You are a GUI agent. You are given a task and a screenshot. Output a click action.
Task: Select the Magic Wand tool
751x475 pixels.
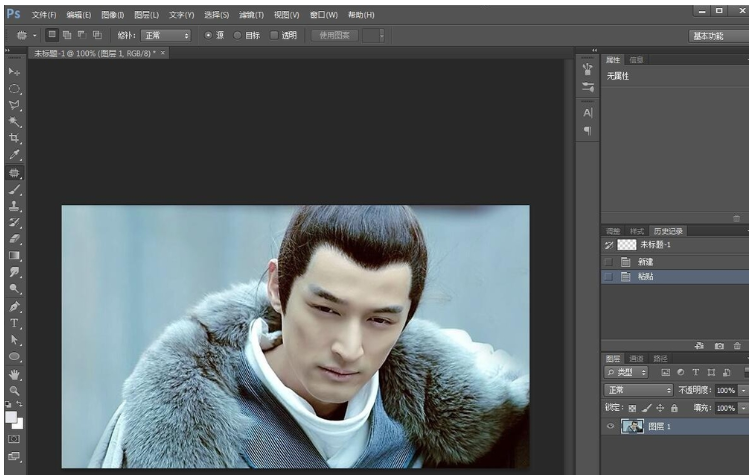(14, 121)
